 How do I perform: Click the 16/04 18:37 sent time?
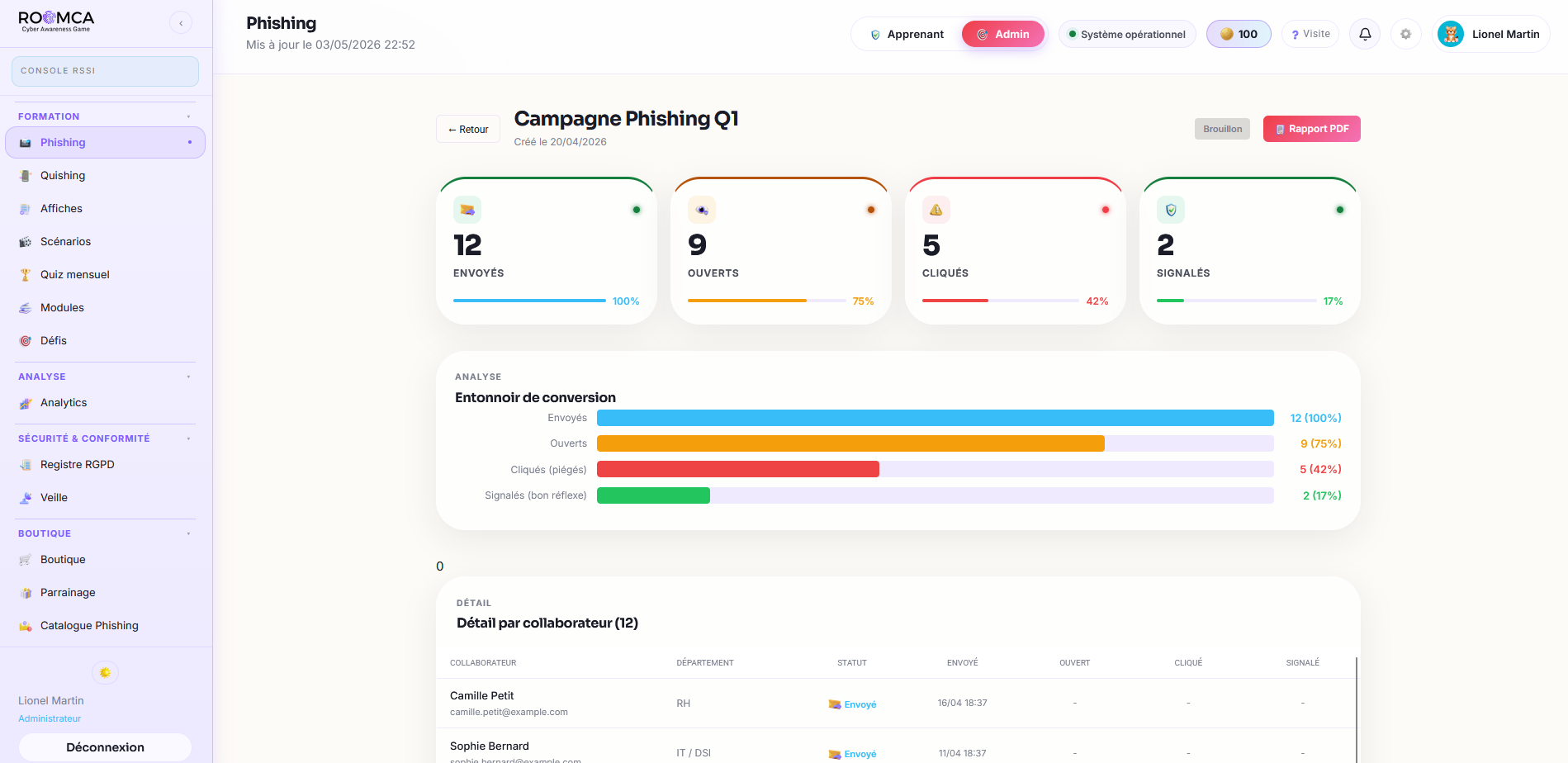coord(963,704)
